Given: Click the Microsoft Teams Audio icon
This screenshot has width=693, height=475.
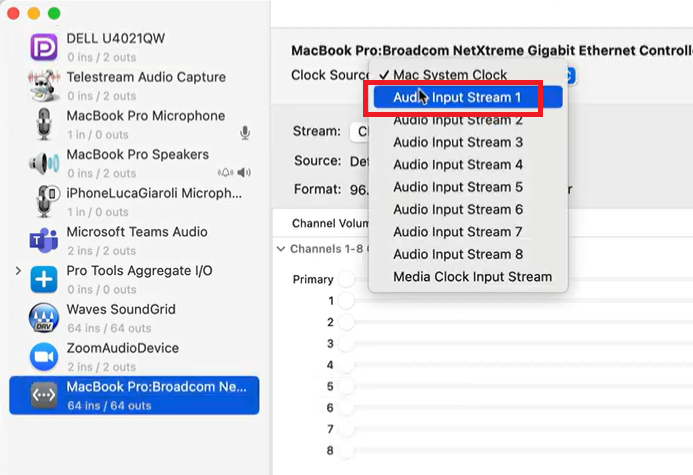Looking at the screenshot, I should (x=44, y=240).
